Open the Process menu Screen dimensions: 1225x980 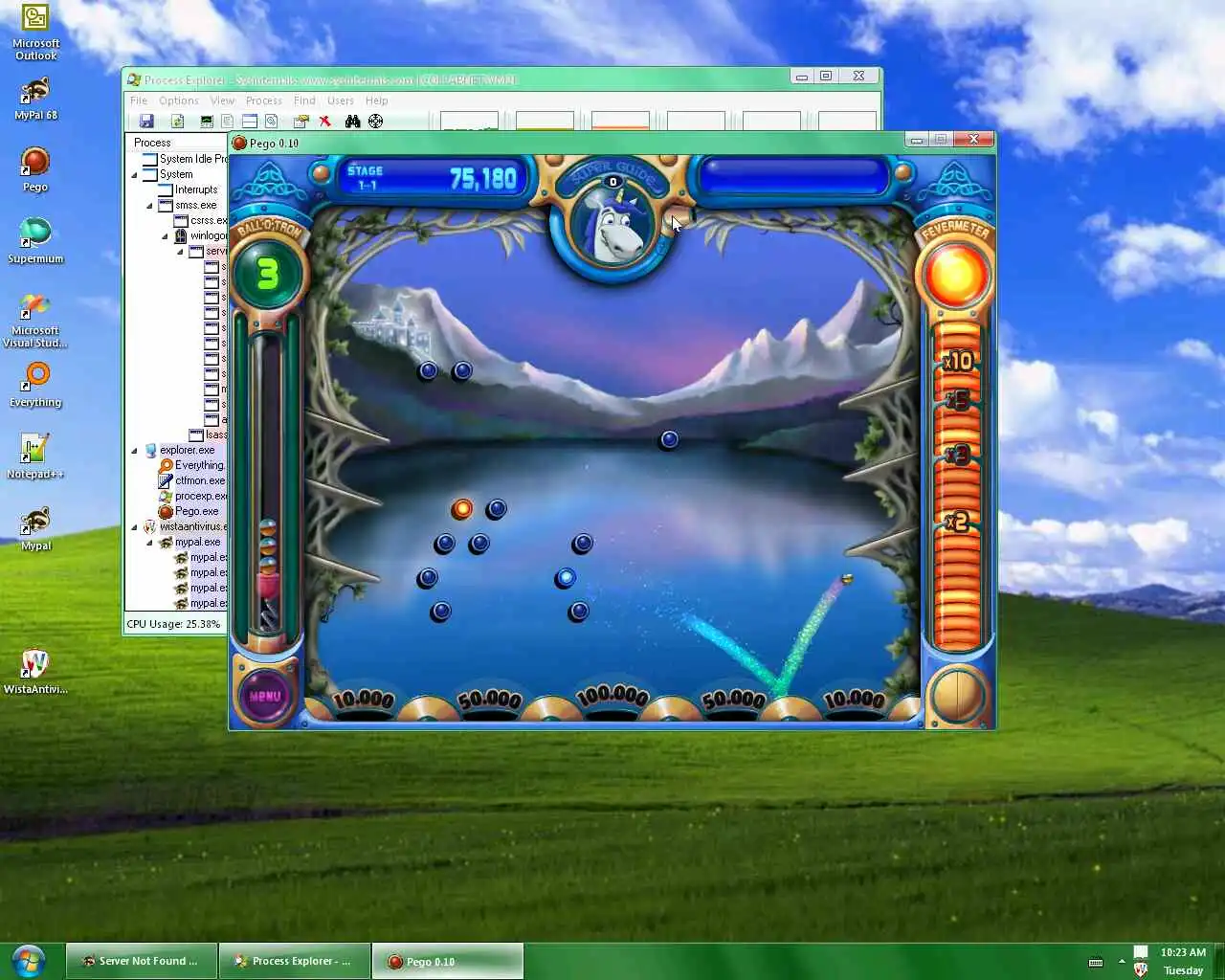click(264, 100)
